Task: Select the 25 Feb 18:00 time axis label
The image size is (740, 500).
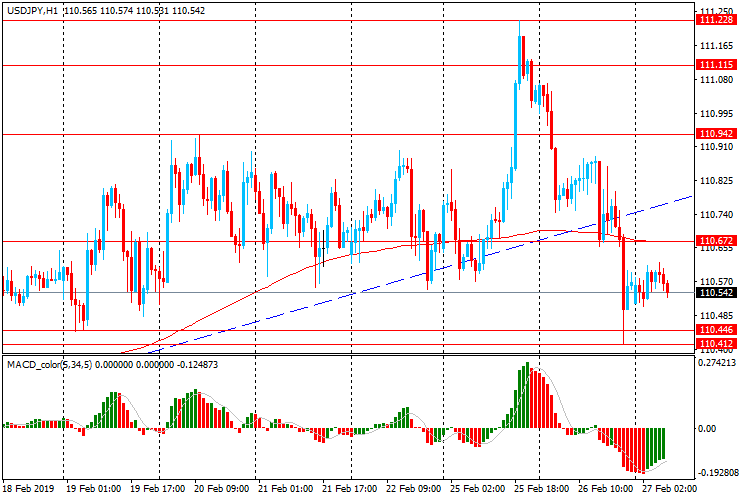Action: pyautogui.click(x=537, y=490)
